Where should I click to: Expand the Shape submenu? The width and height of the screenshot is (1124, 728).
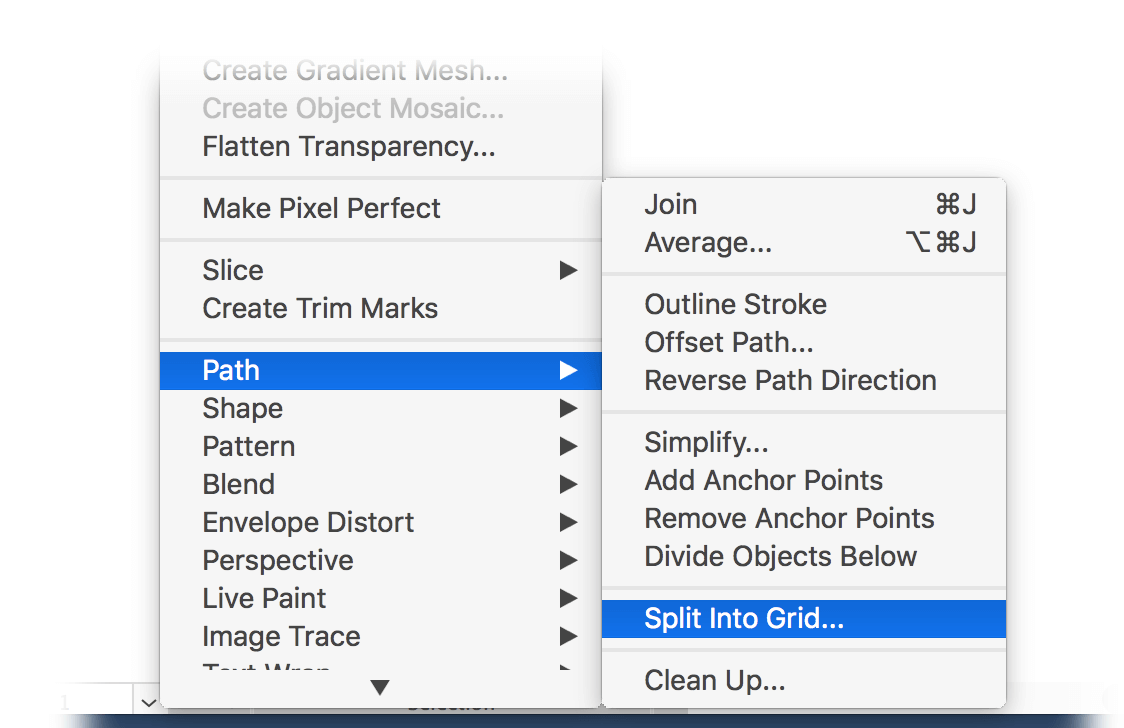381,408
